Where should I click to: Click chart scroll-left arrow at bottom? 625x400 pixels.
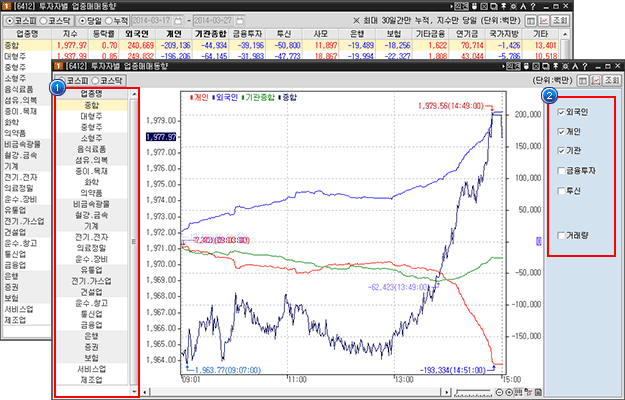coord(145,392)
